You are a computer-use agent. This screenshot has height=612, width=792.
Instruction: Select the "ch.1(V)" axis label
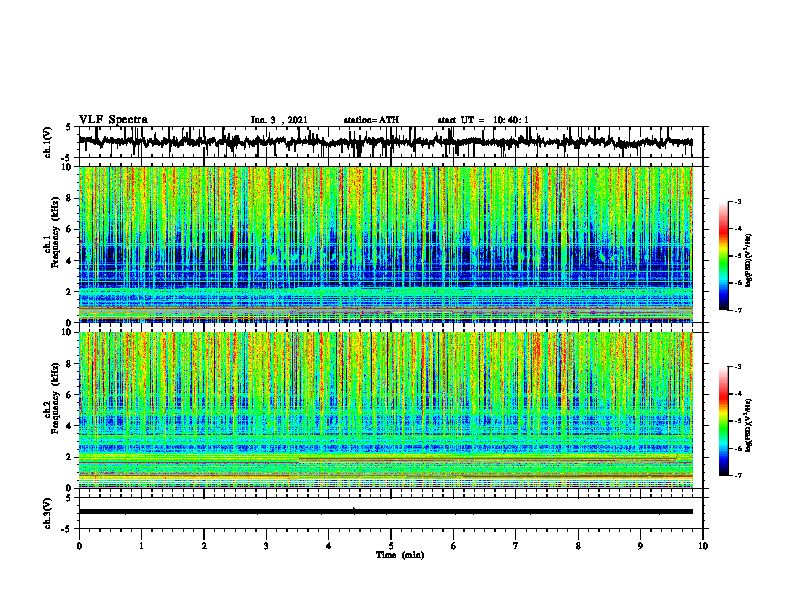tap(49, 142)
